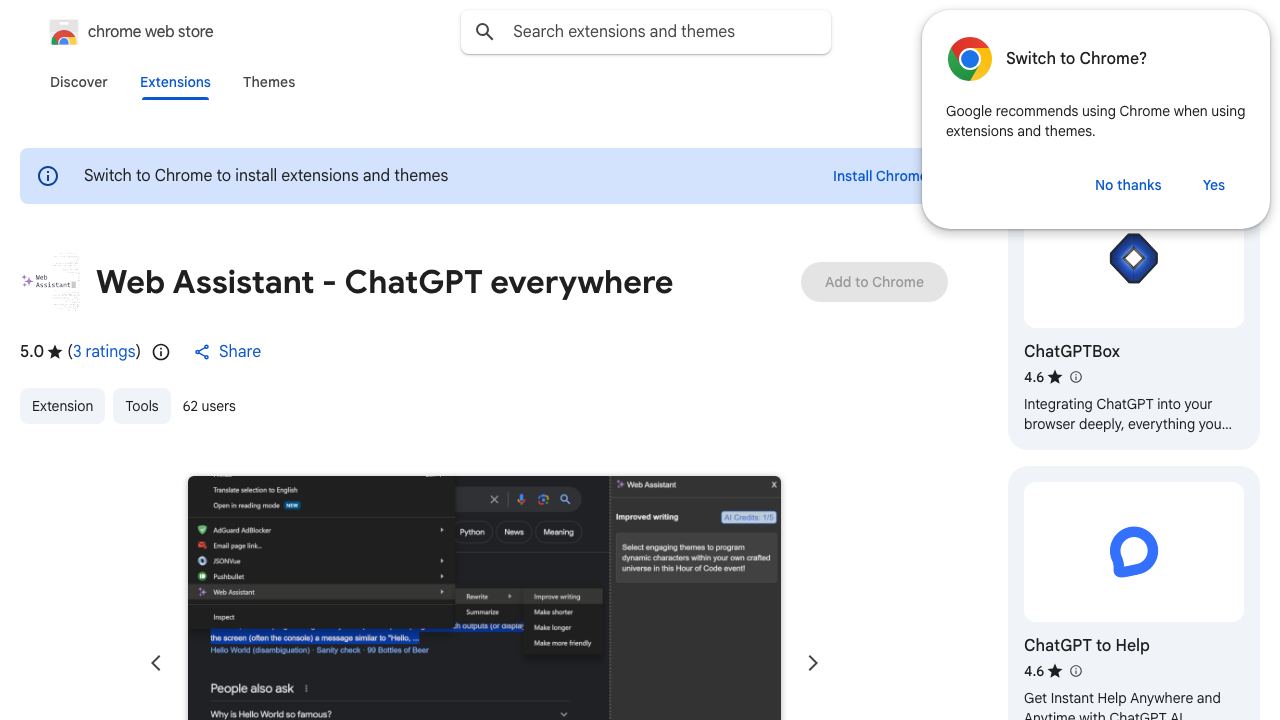Screen dimensions: 1280x720
Task: Click ChatGPTBox rating info icon
Action: [1076, 378]
